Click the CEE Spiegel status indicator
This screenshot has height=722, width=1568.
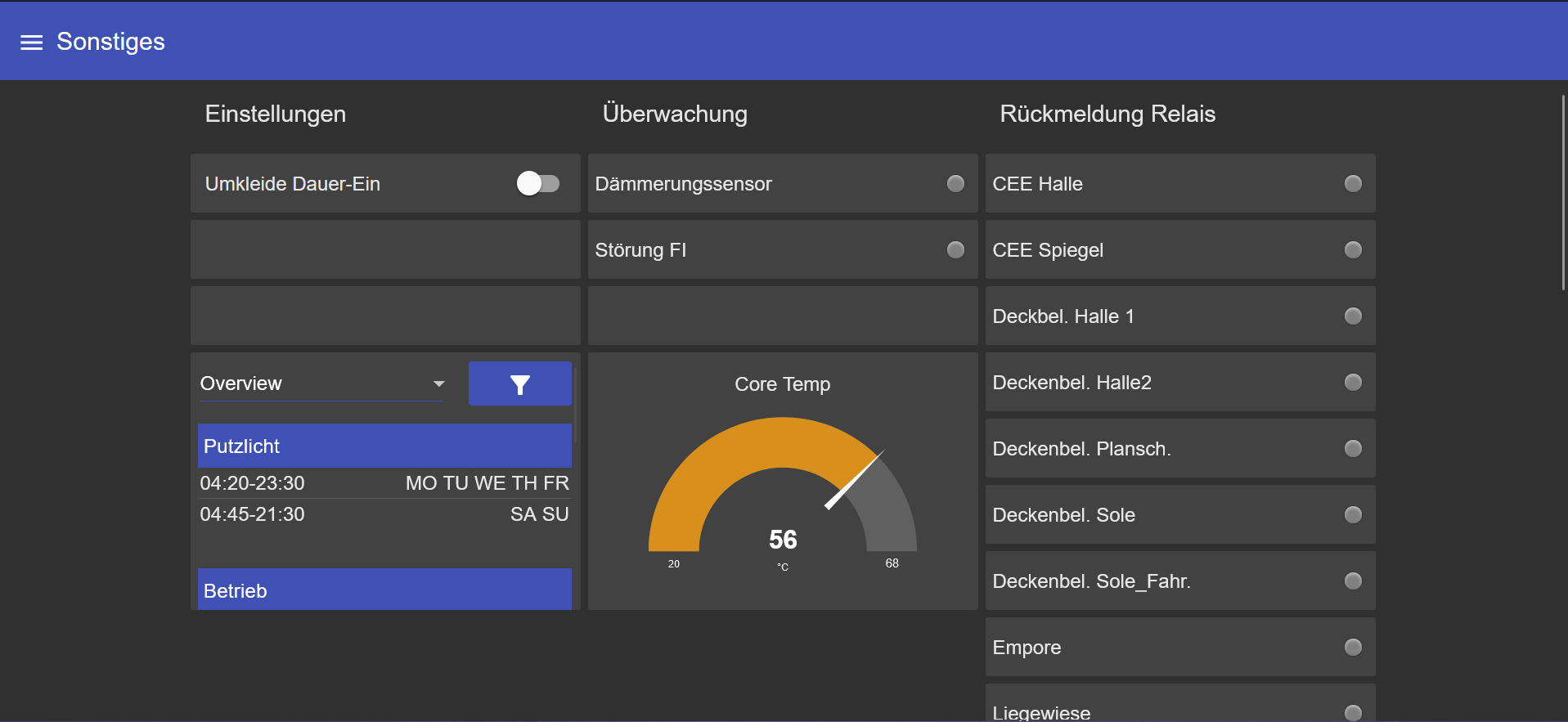(1353, 249)
